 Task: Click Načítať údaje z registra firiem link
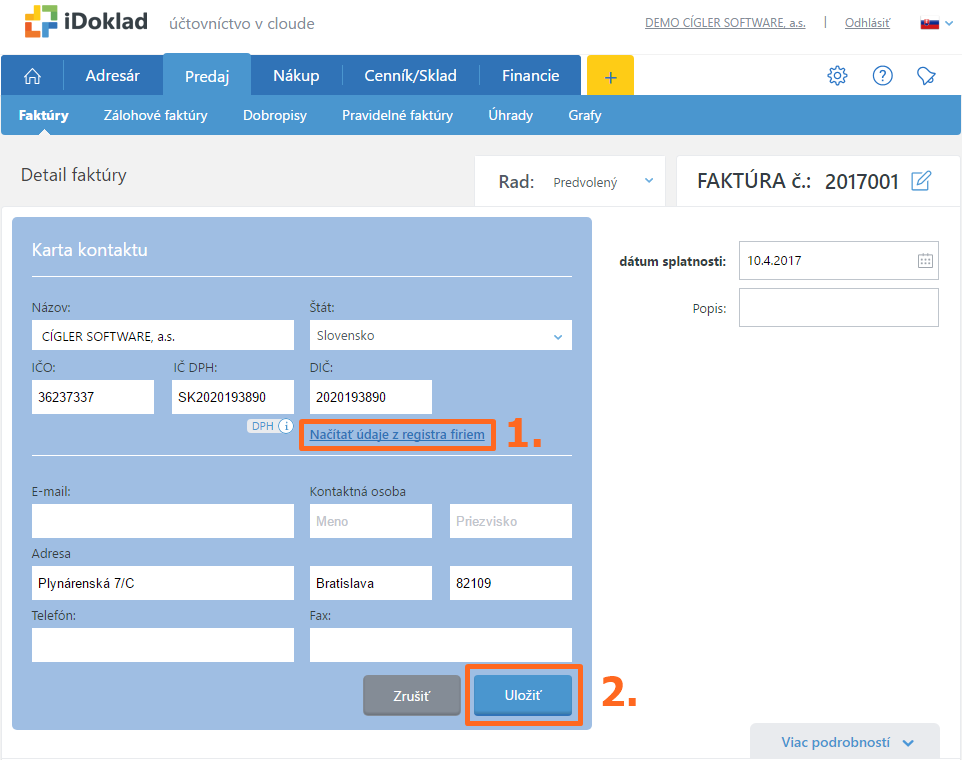click(x=397, y=435)
